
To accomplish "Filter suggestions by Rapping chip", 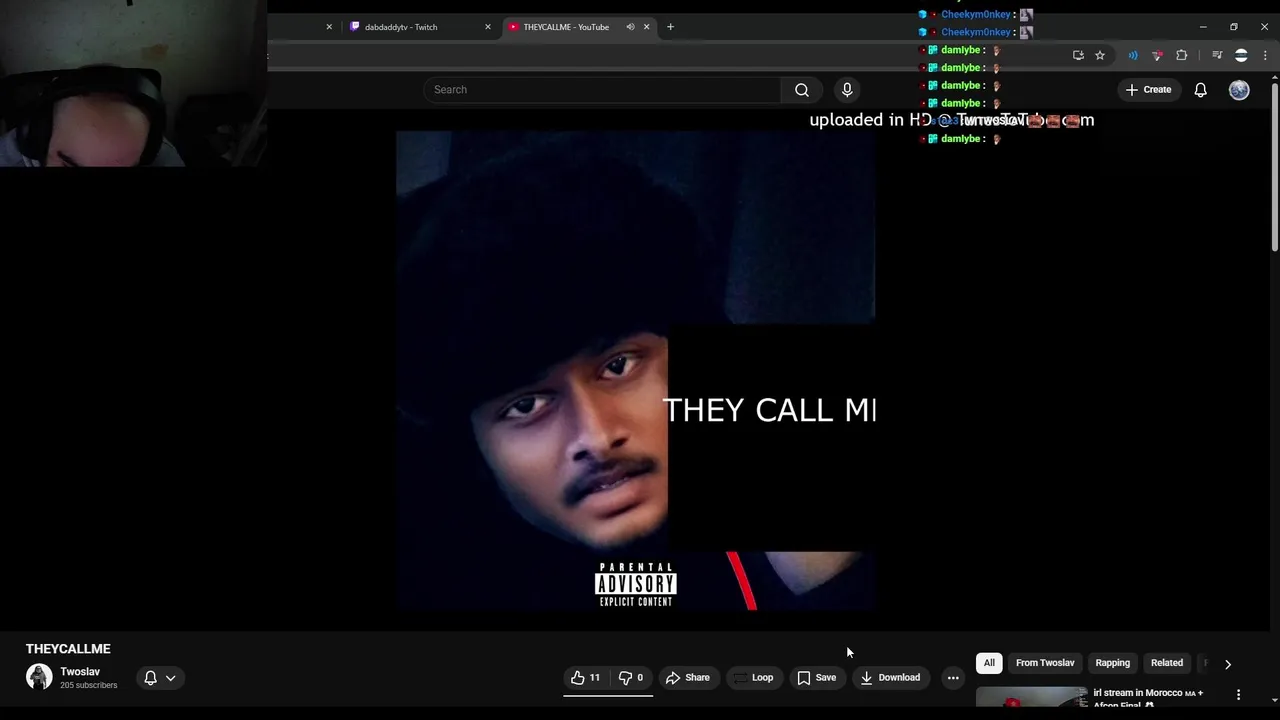I will click(1112, 663).
